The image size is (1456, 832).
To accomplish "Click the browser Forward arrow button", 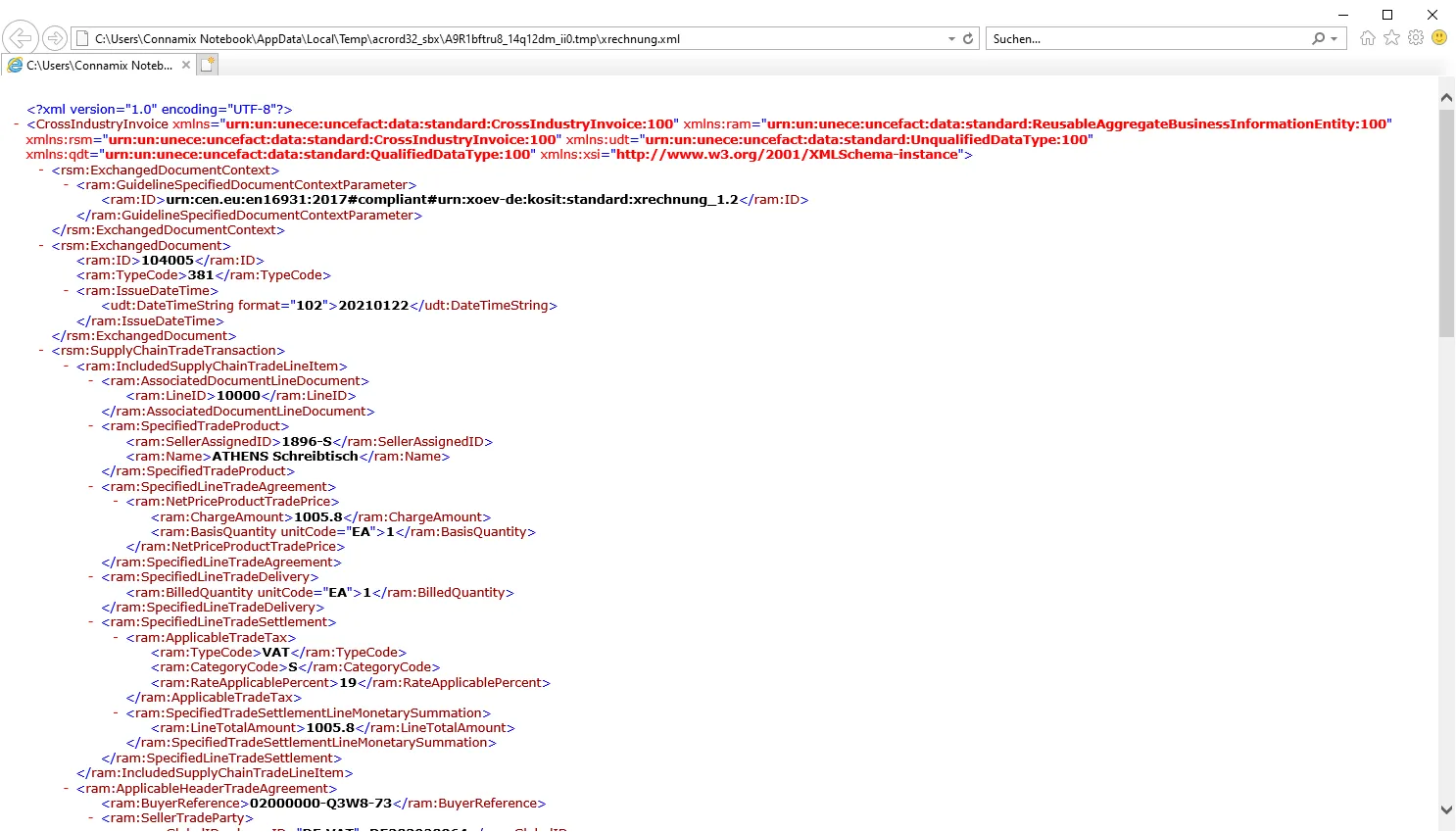I will click(x=55, y=38).
